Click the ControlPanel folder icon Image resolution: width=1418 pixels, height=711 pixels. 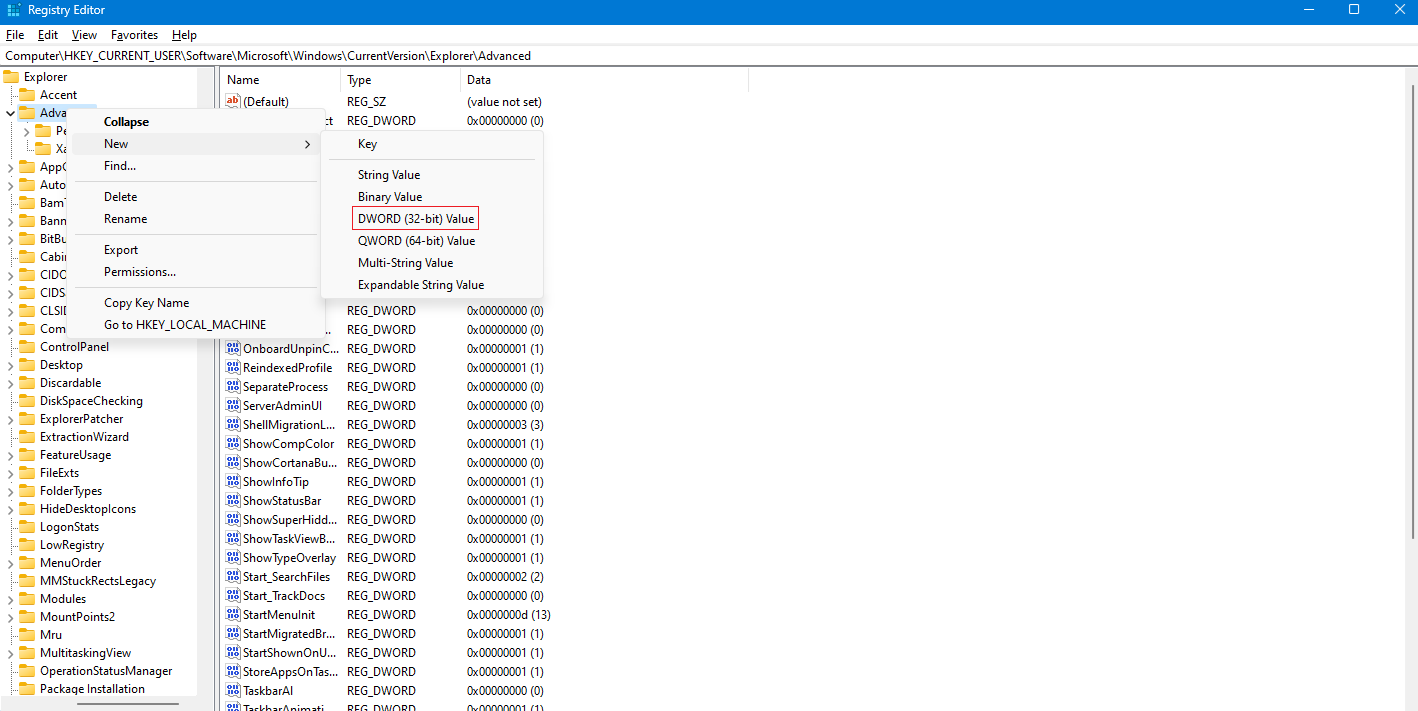pyautogui.click(x=27, y=347)
